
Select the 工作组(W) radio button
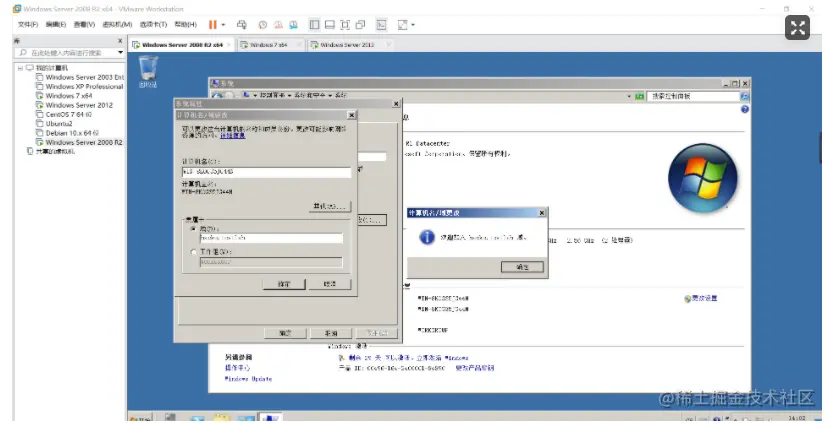[x=193, y=252]
